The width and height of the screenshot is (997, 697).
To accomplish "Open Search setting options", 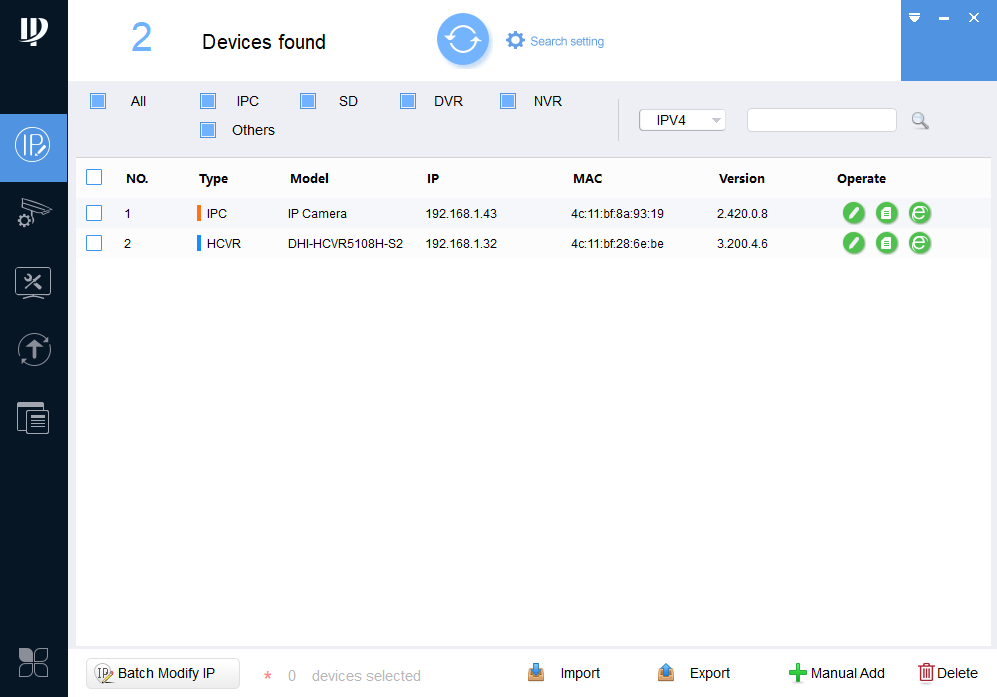I will point(555,41).
